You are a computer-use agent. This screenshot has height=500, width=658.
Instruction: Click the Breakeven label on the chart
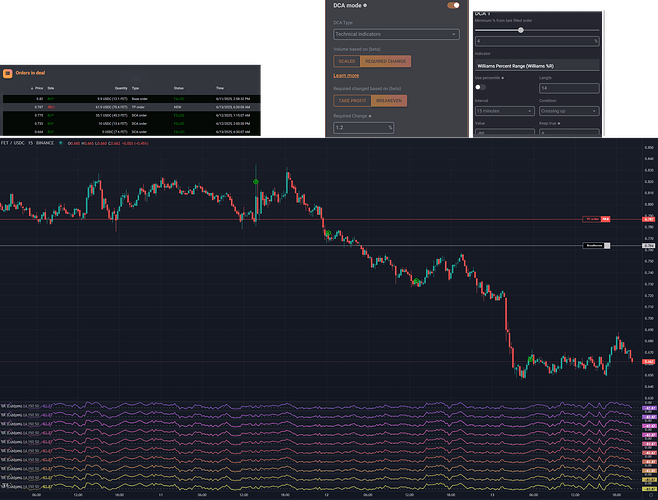(x=593, y=246)
